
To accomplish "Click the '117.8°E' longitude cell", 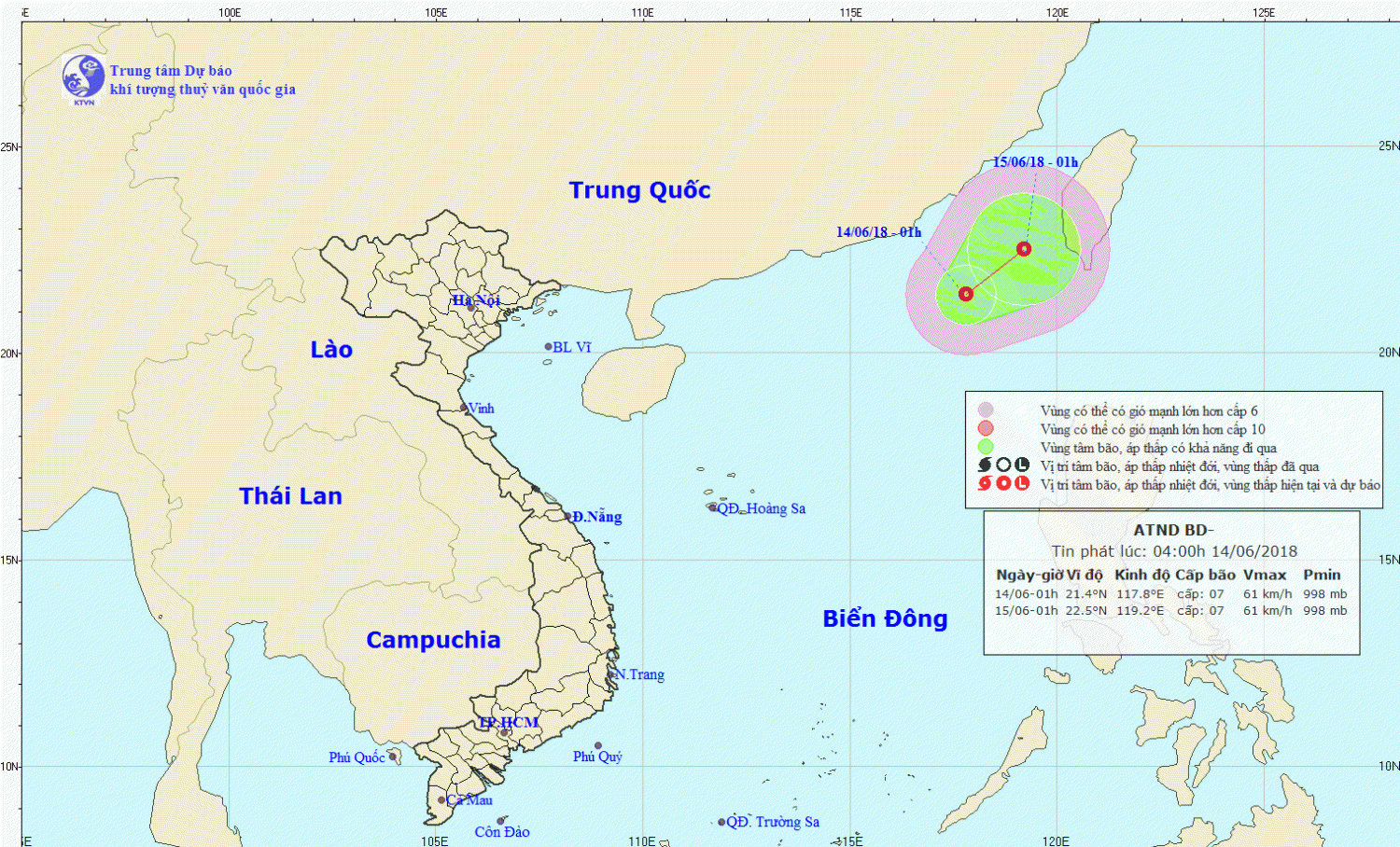I will [1141, 594].
